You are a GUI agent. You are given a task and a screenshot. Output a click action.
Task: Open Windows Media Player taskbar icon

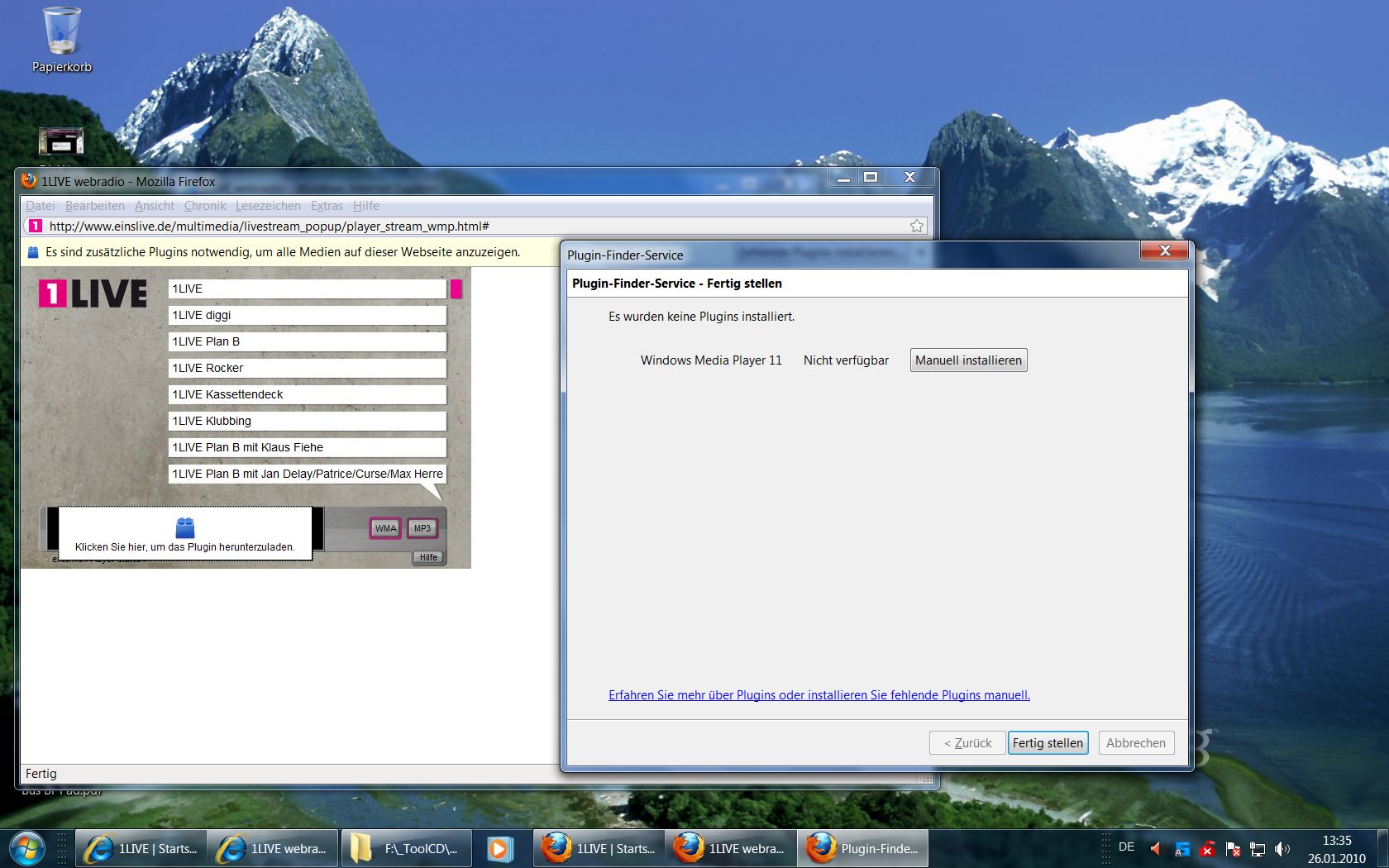tap(499, 849)
